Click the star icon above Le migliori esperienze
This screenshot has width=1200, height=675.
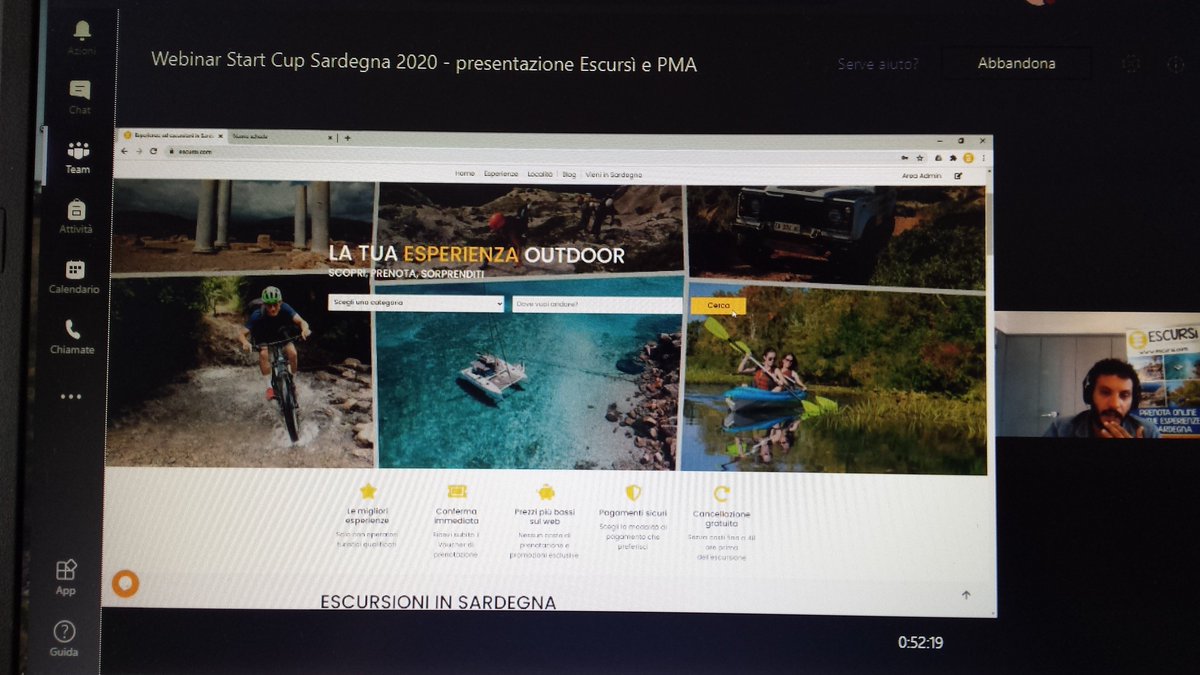pyautogui.click(x=368, y=491)
